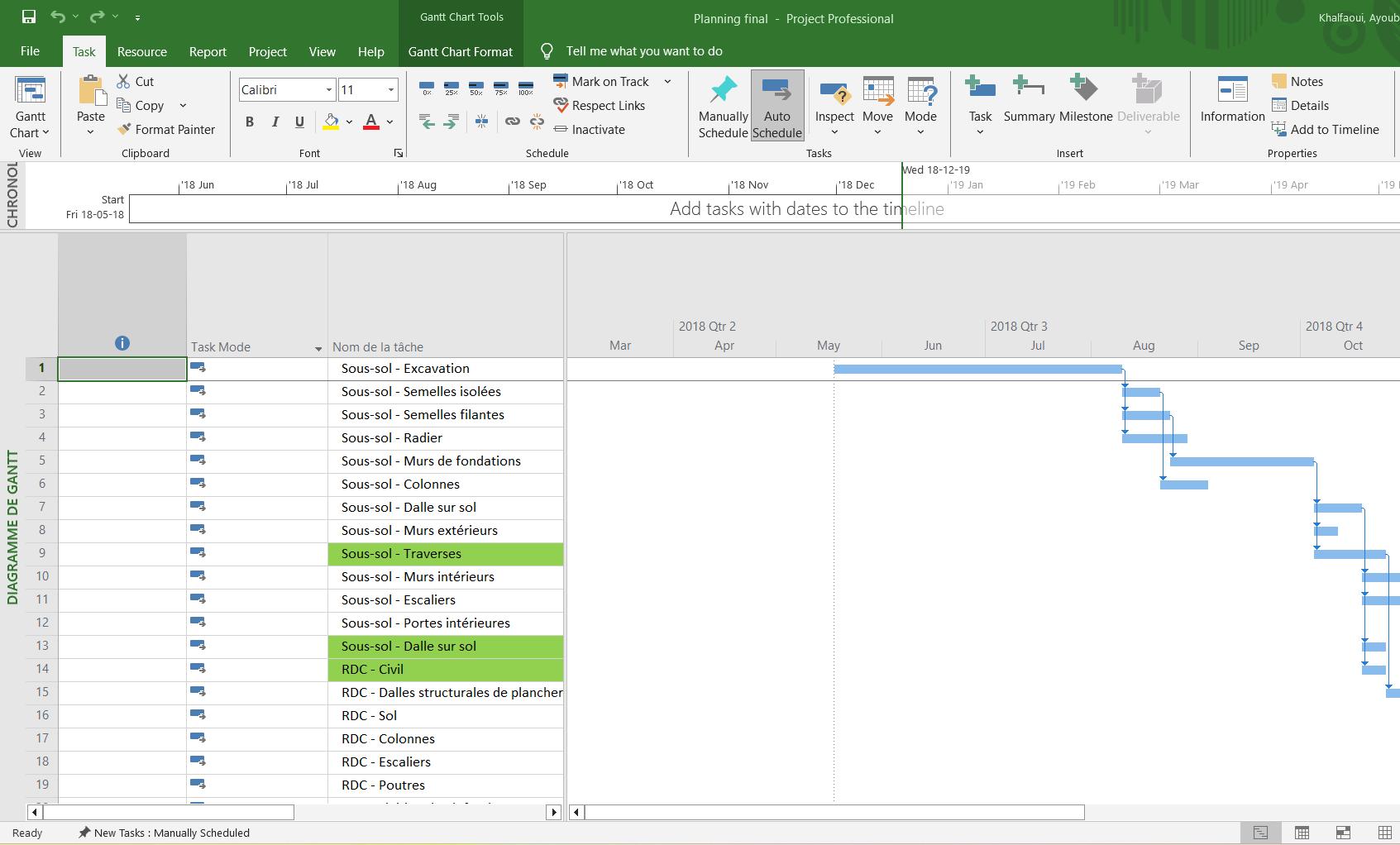Image resolution: width=1400 pixels, height=845 pixels.
Task: Switch task to Manually Schedule
Action: tap(723, 106)
